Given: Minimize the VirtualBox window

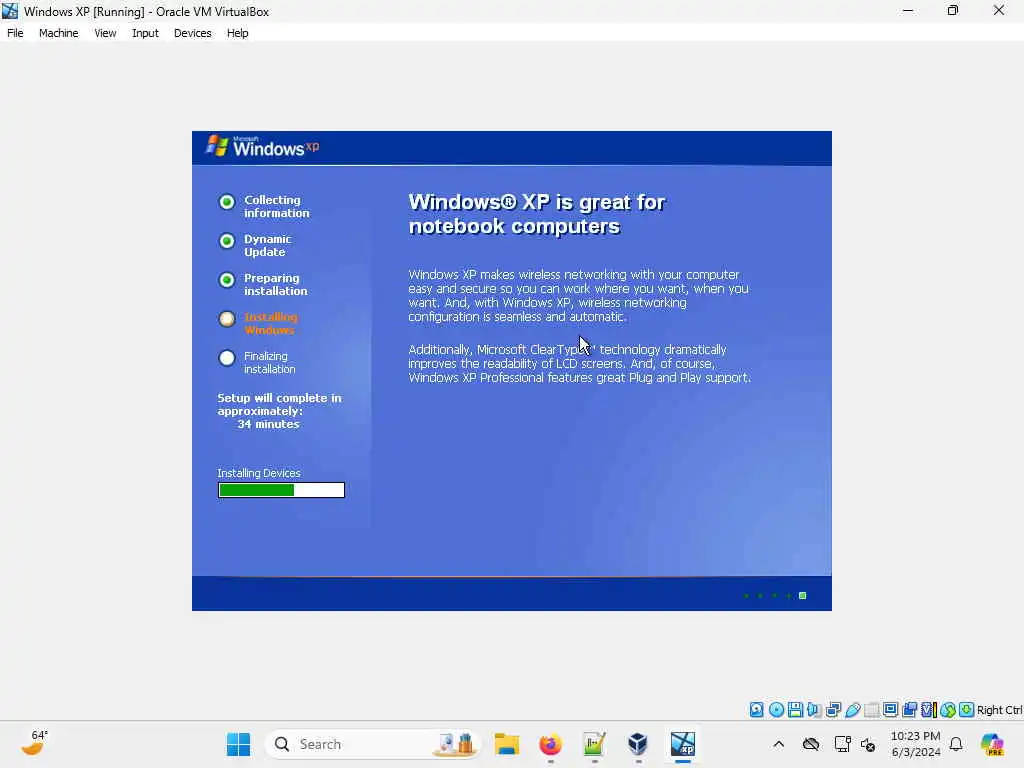Looking at the screenshot, I should tap(908, 10).
